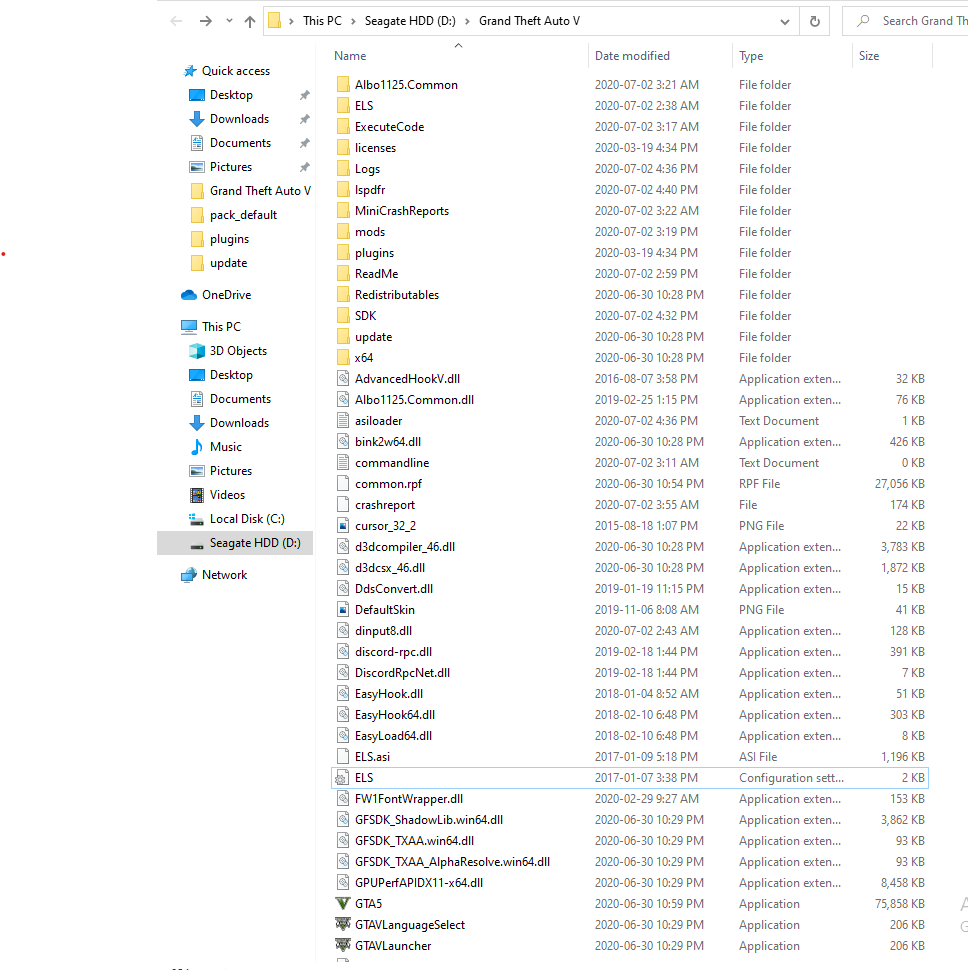
Task: Select the ELS folder at the top
Action: [364, 106]
